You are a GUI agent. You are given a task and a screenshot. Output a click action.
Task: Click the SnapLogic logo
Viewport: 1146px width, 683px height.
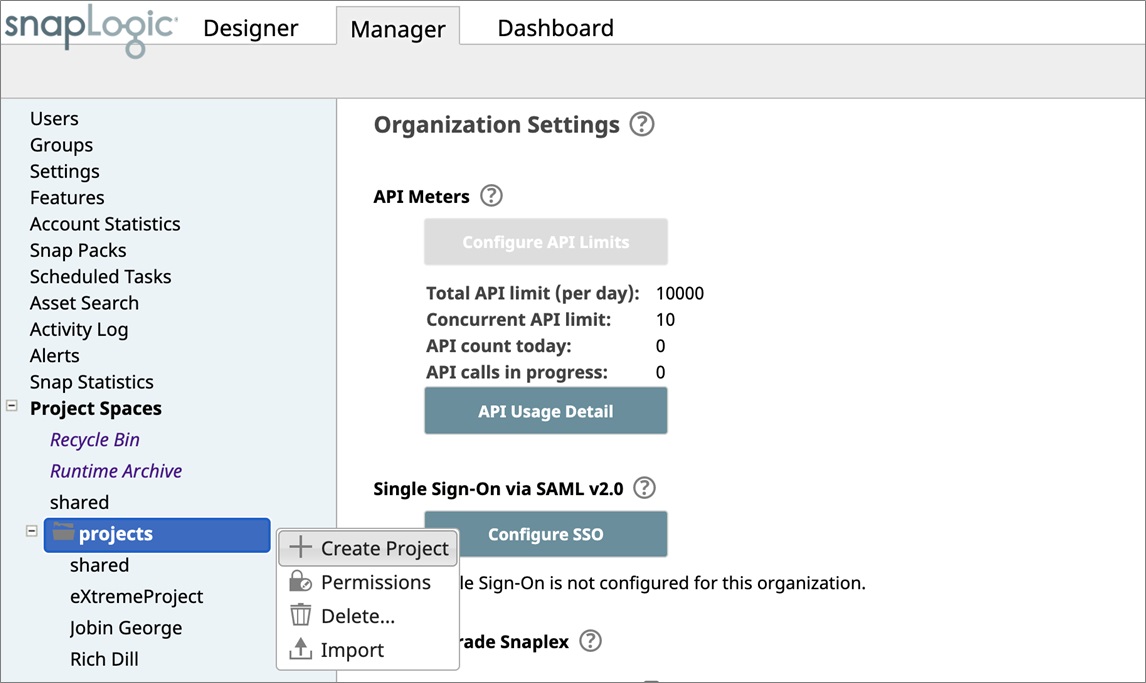[x=90, y=29]
